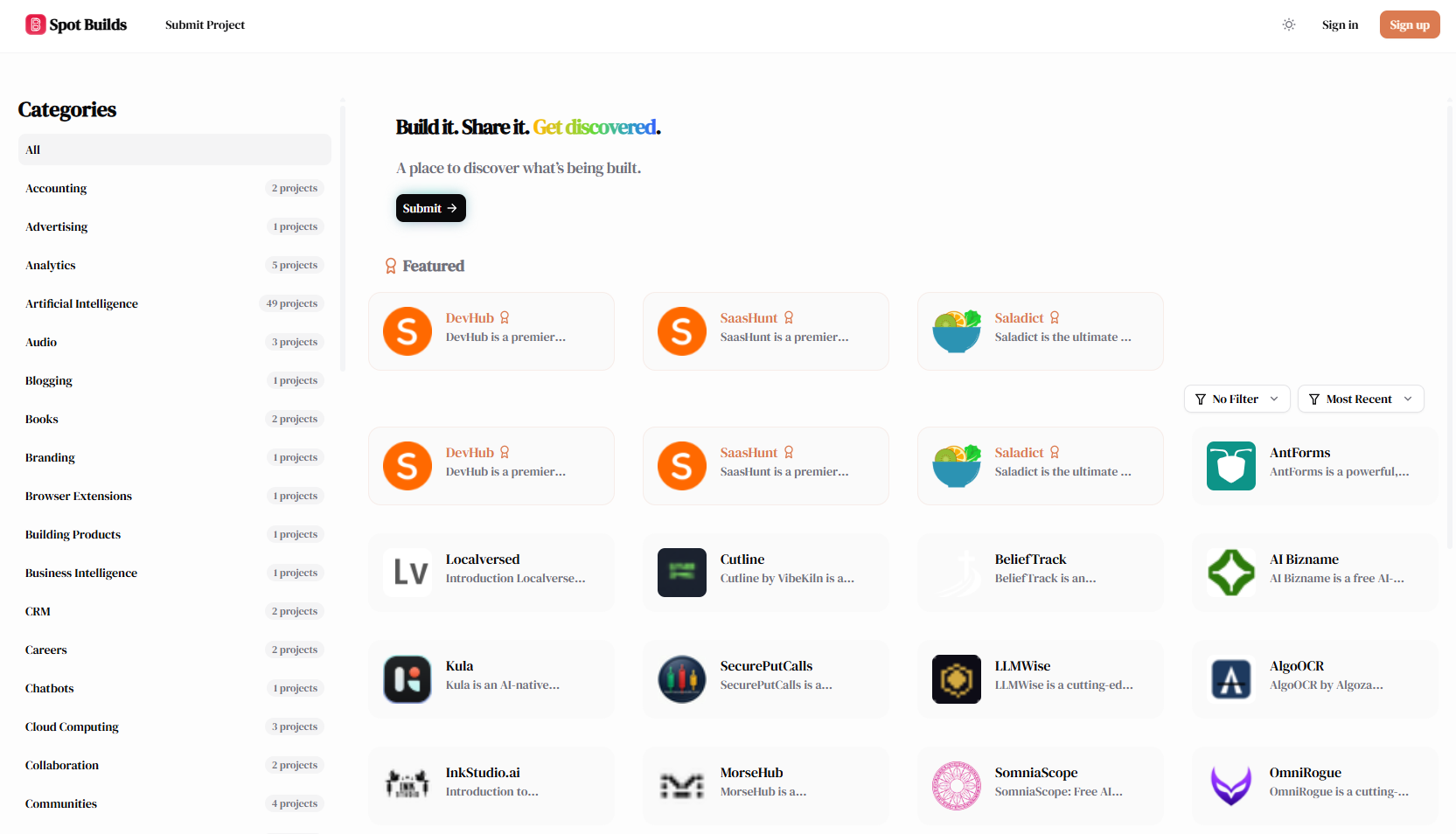This screenshot has width=1456, height=834.
Task: Click the Spot Builds logo icon
Action: coord(35,24)
